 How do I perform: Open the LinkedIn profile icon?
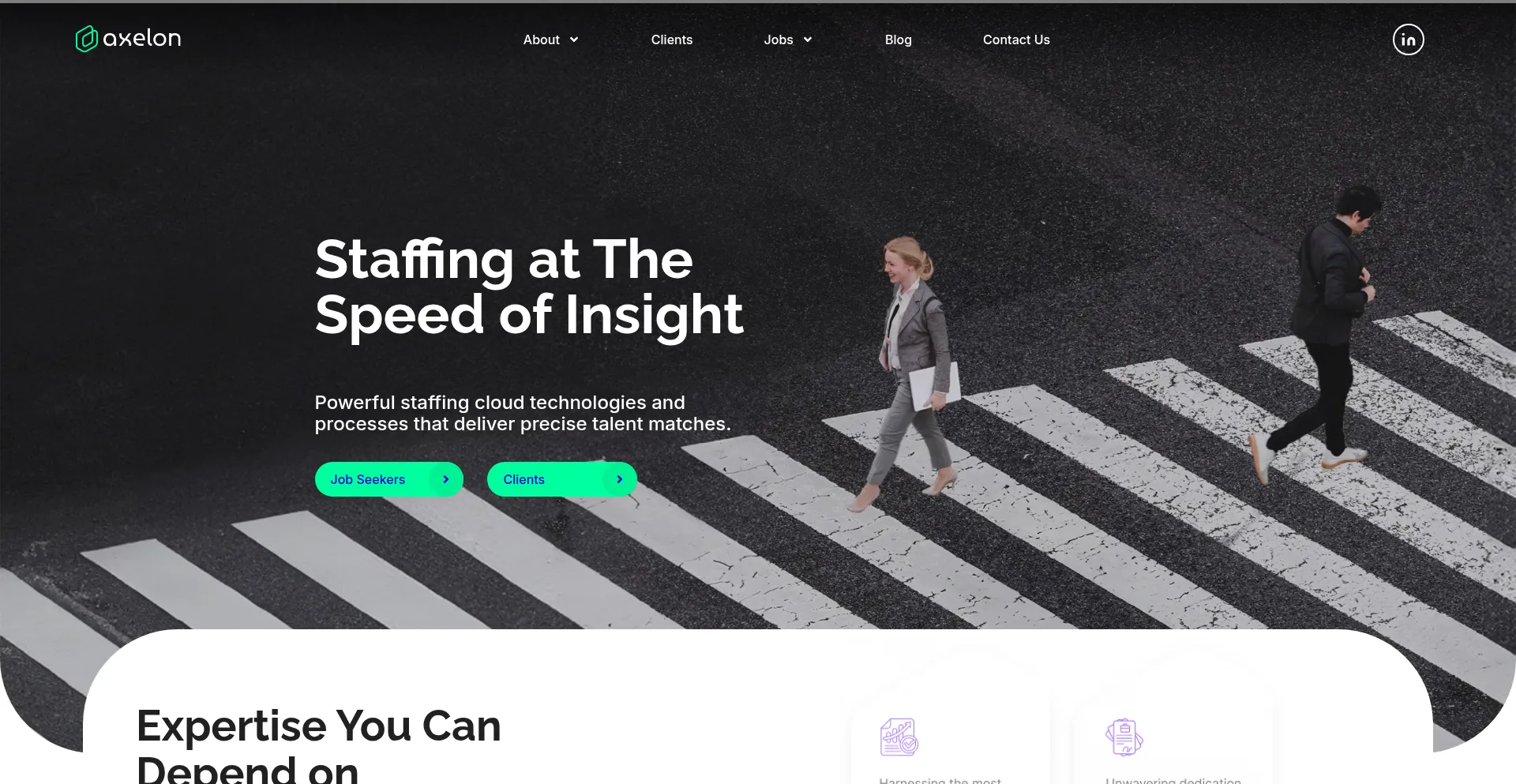tap(1408, 39)
